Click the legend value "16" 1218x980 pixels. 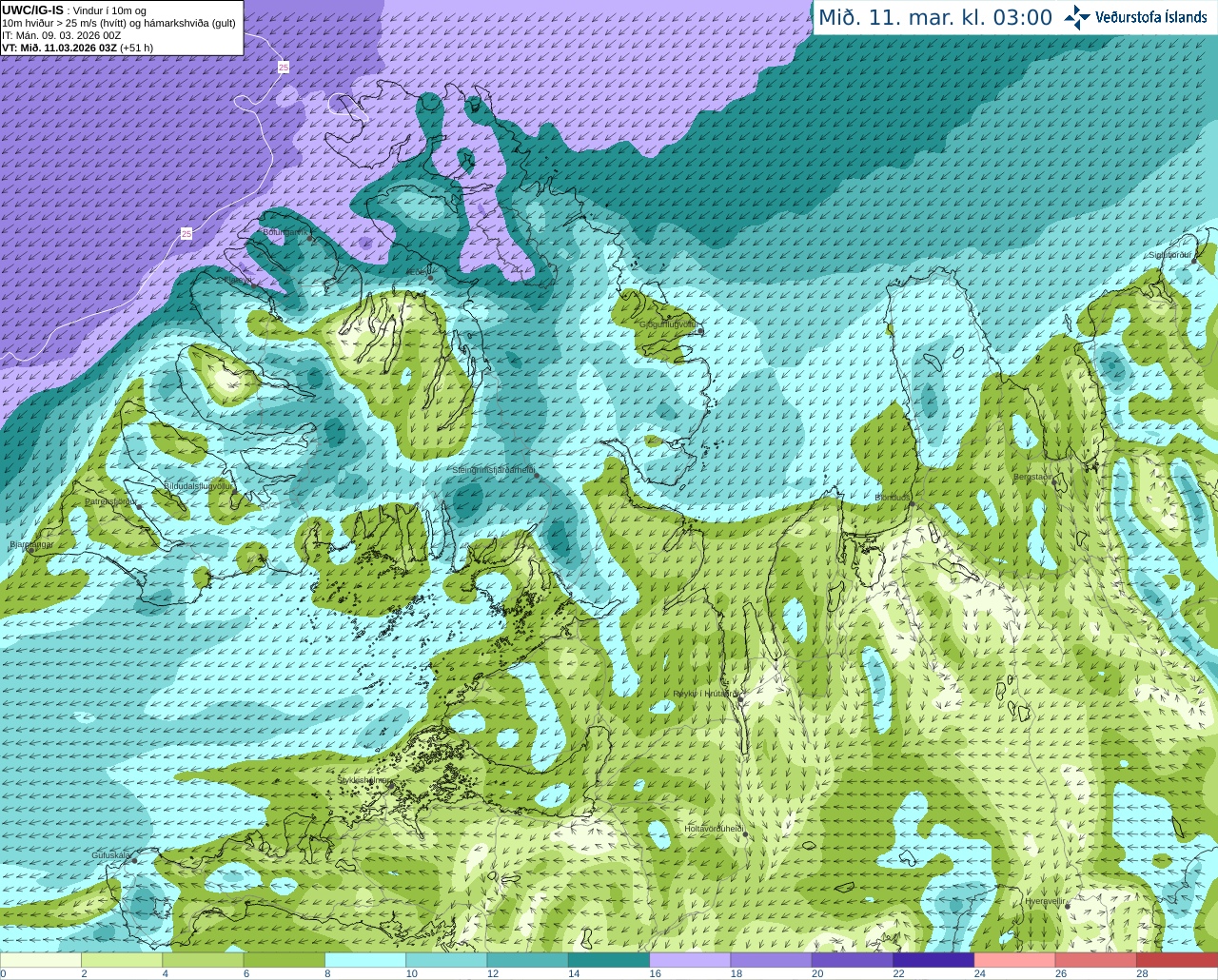655,973
